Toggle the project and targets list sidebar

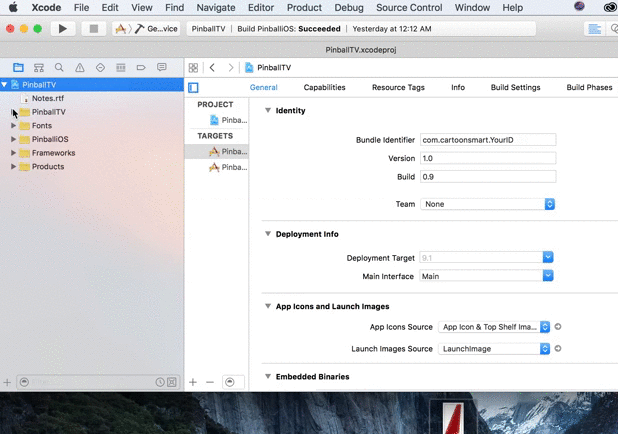193,88
